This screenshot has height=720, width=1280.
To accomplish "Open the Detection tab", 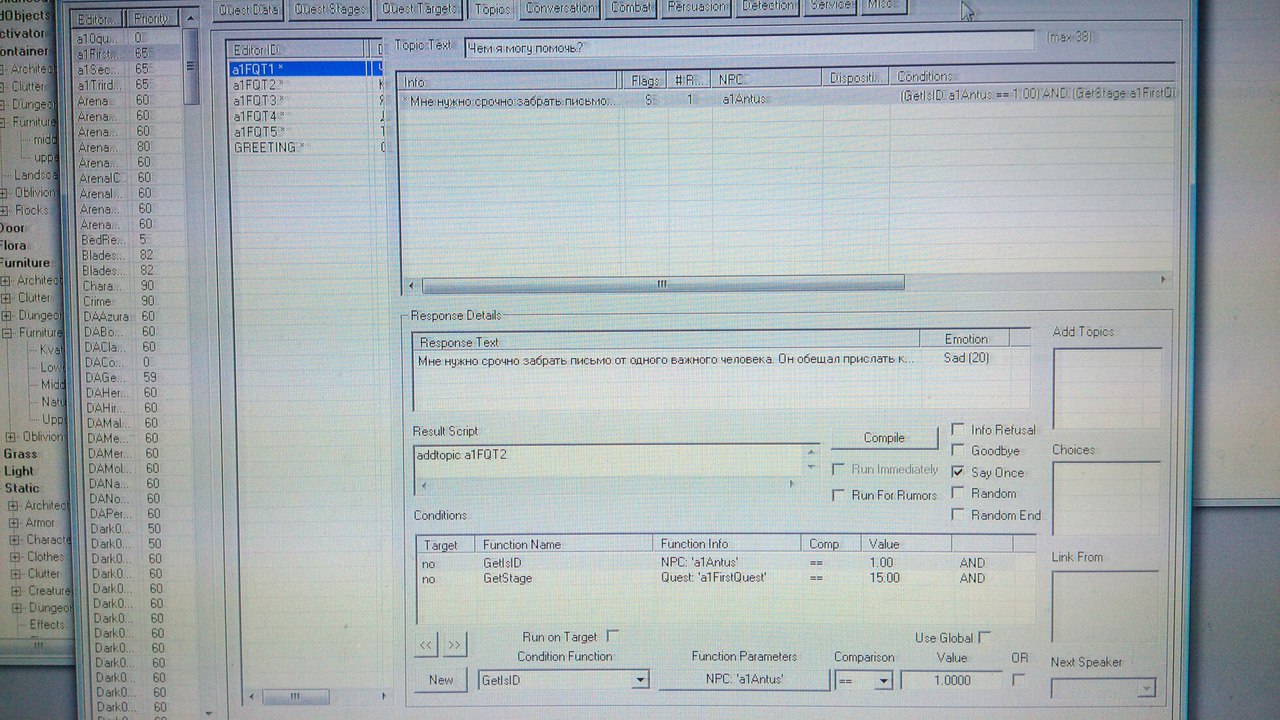I will pos(768,9).
